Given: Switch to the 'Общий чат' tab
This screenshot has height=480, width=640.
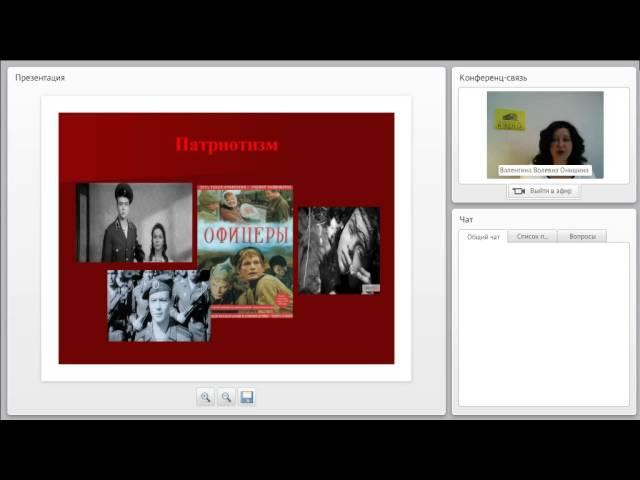Looking at the screenshot, I should [x=483, y=237].
